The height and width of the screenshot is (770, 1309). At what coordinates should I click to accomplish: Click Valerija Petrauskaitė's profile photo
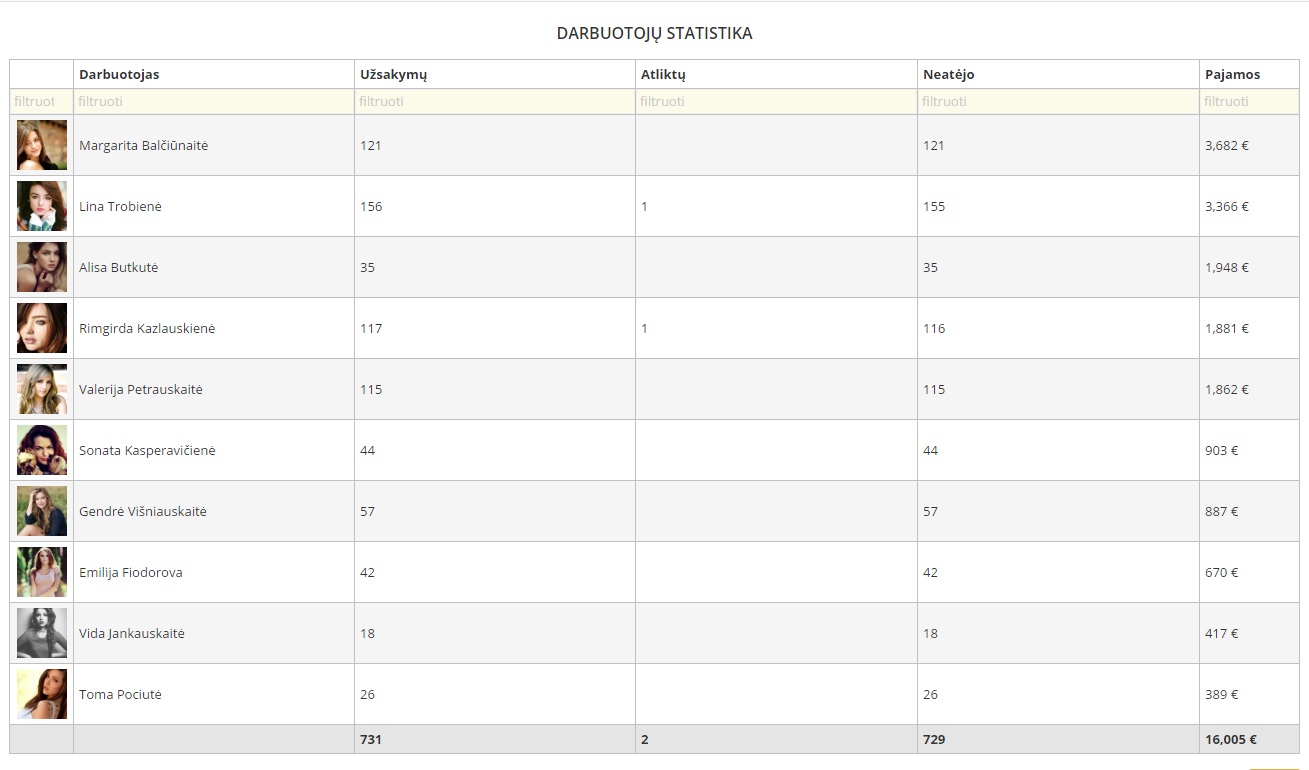[42, 389]
